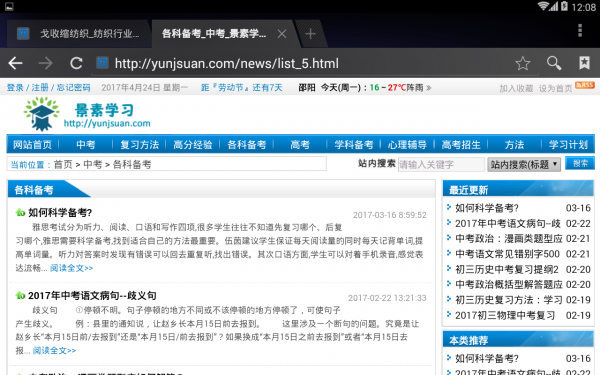
Task: Open the browser overflow menu dots
Action: (x=580, y=30)
